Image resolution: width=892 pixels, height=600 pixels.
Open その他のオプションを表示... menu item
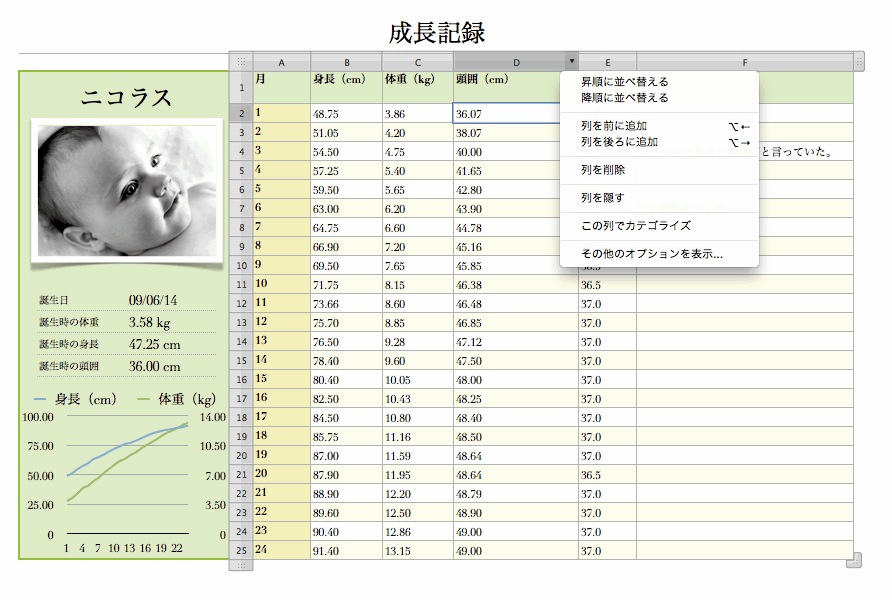[659, 254]
